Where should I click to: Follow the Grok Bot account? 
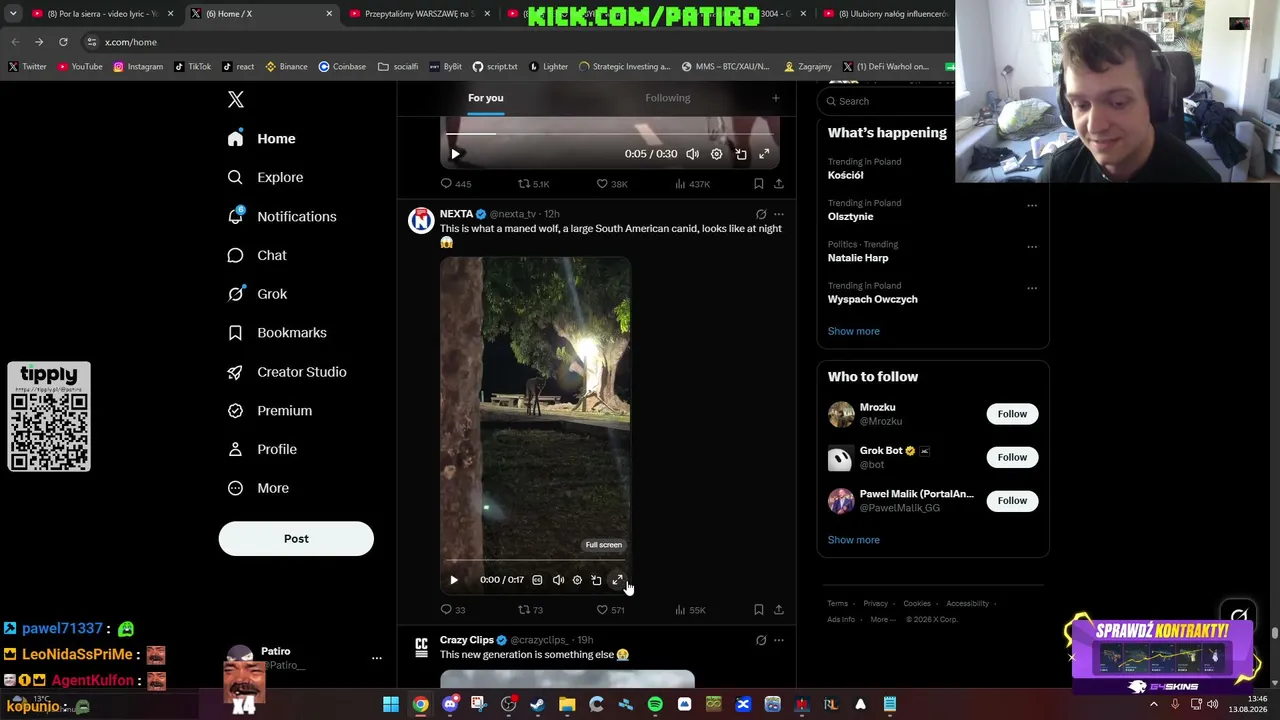point(1012,457)
